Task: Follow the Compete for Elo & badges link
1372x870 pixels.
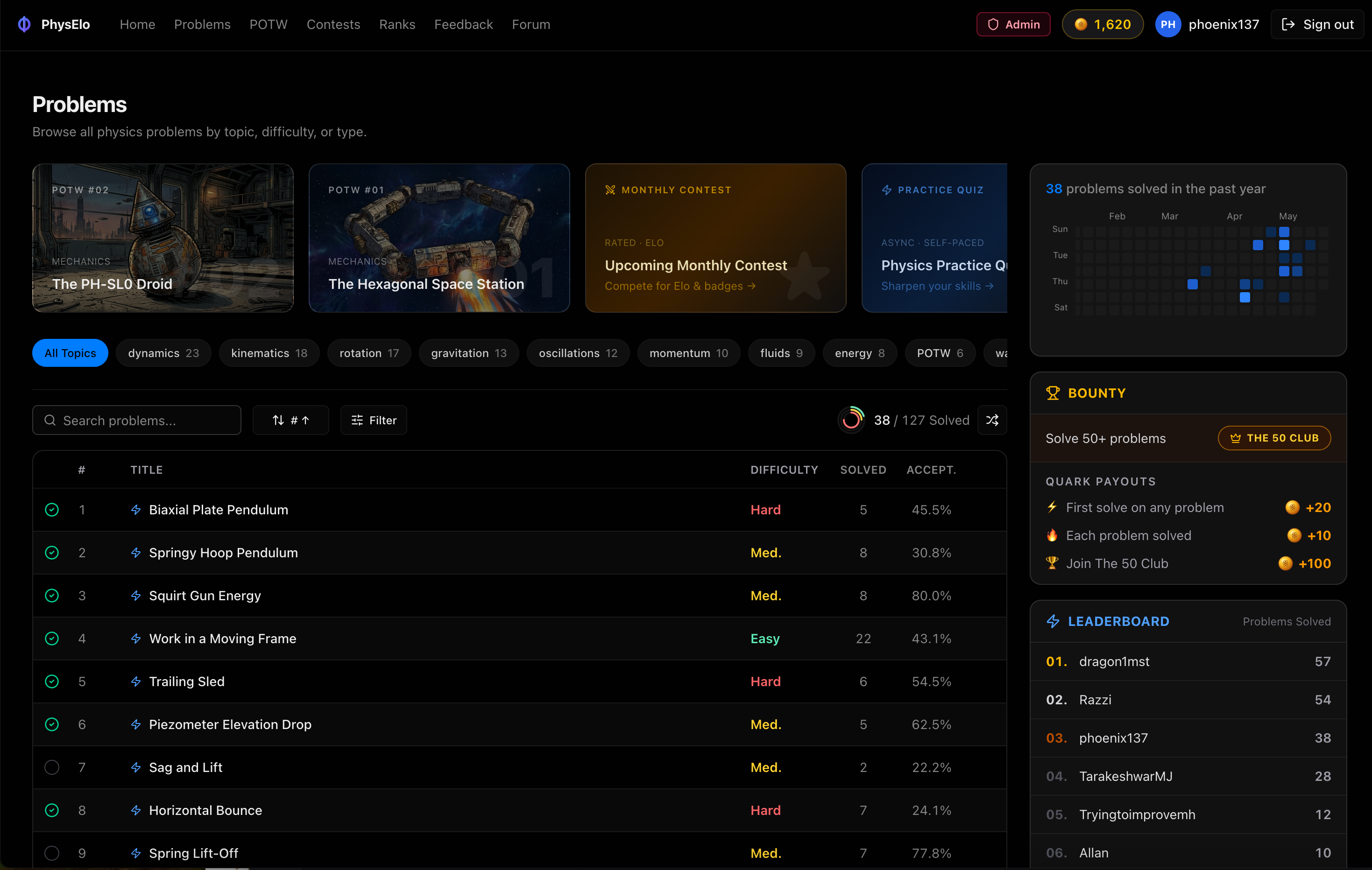Action: (680, 286)
